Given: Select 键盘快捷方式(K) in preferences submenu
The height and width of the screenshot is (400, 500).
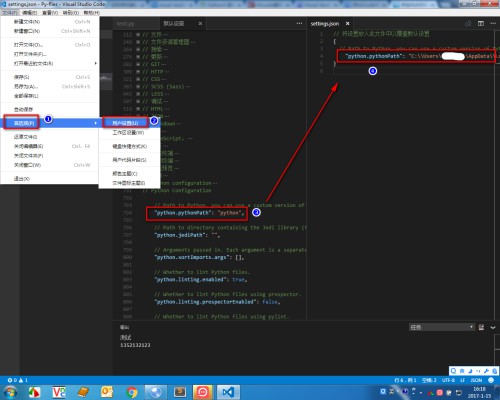Looking at the screenshot, I should [129, 146].
